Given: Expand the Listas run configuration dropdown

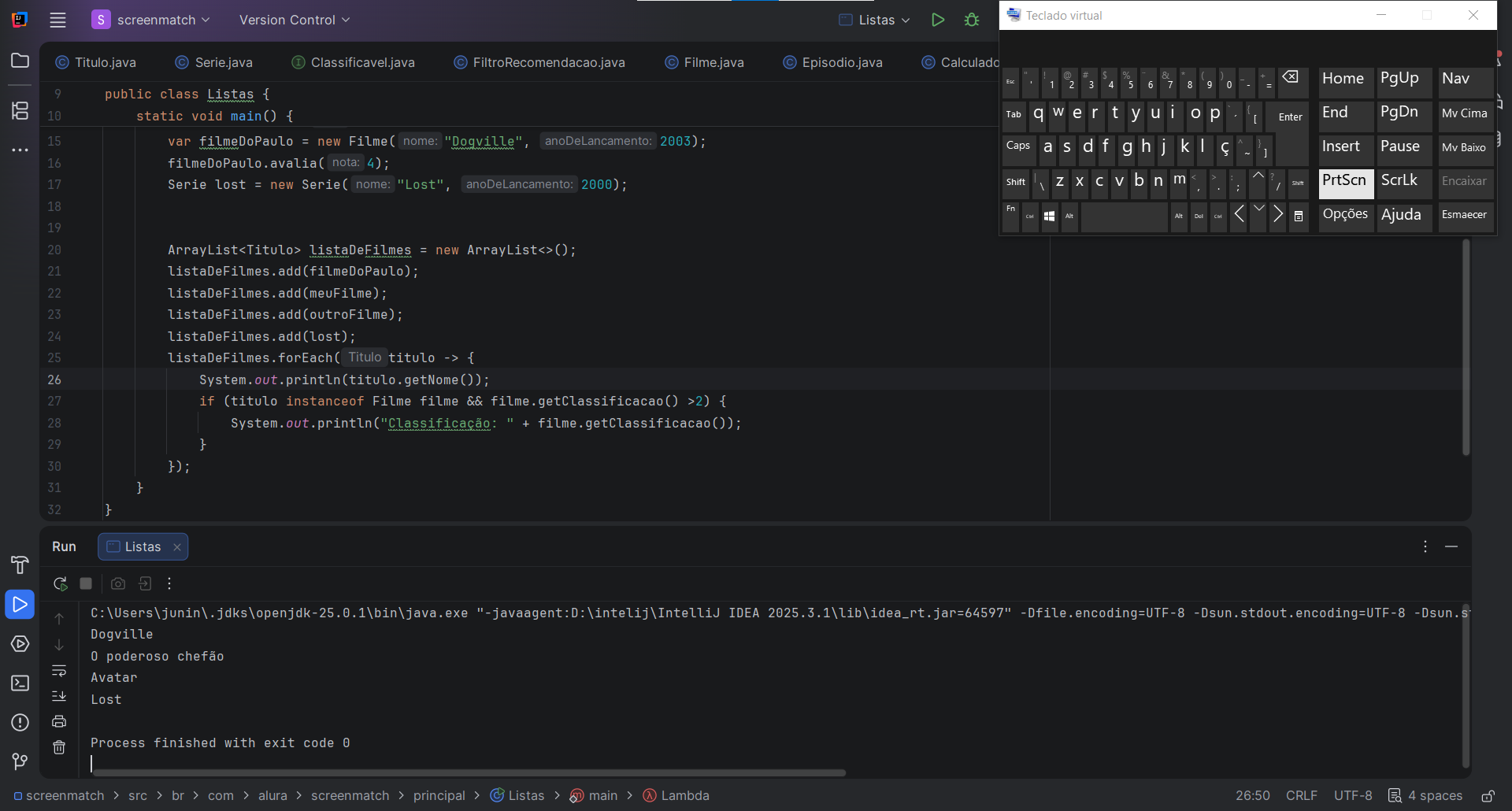Looking at the screenshot, I should point(876,20).
